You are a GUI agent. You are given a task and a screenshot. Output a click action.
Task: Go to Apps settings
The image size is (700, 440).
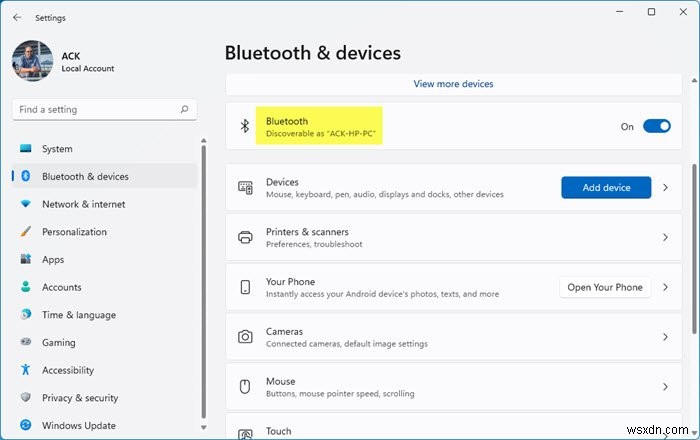pyautogui.click(x=104, y=260)
